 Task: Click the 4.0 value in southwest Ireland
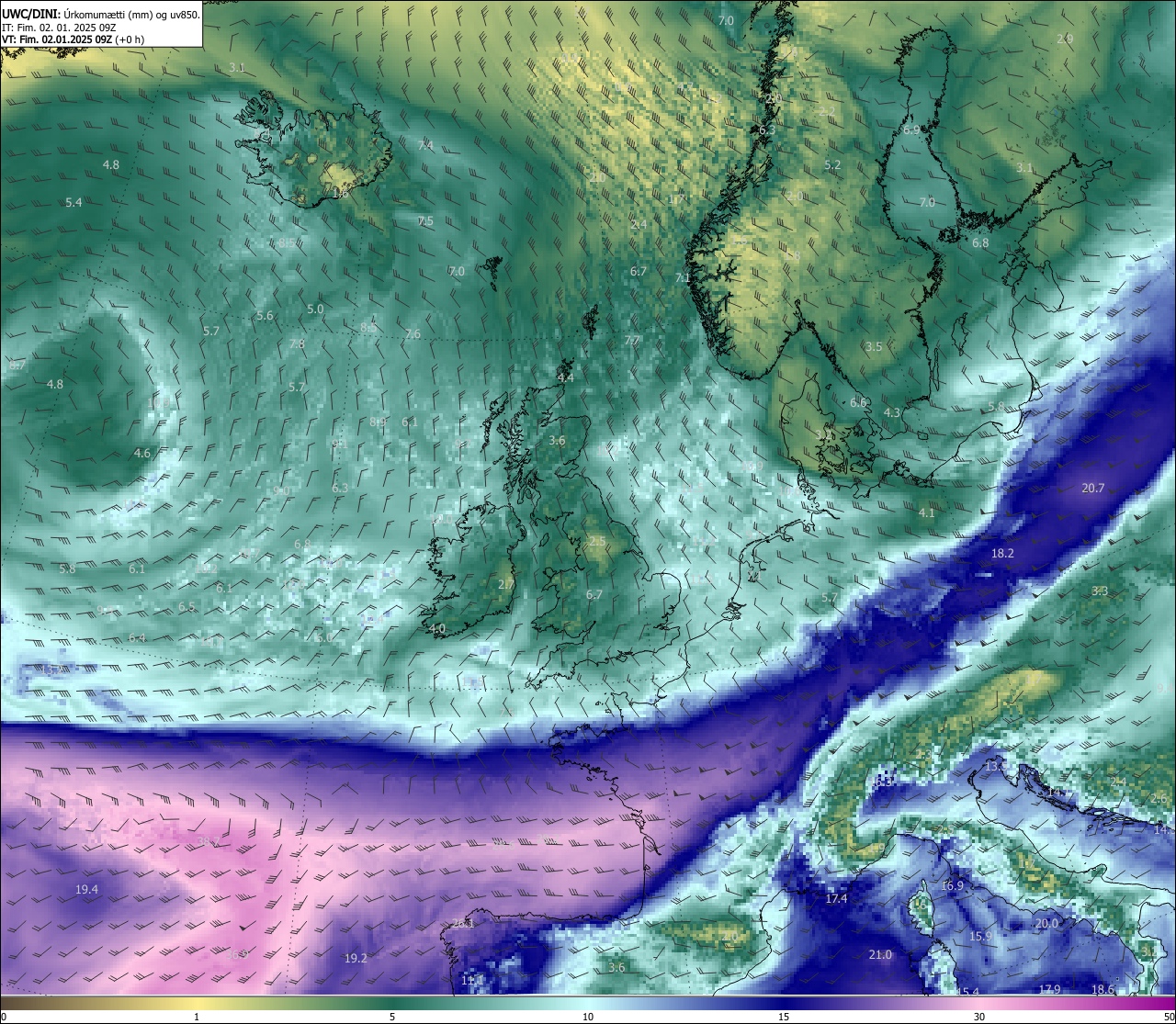point(437,629)
